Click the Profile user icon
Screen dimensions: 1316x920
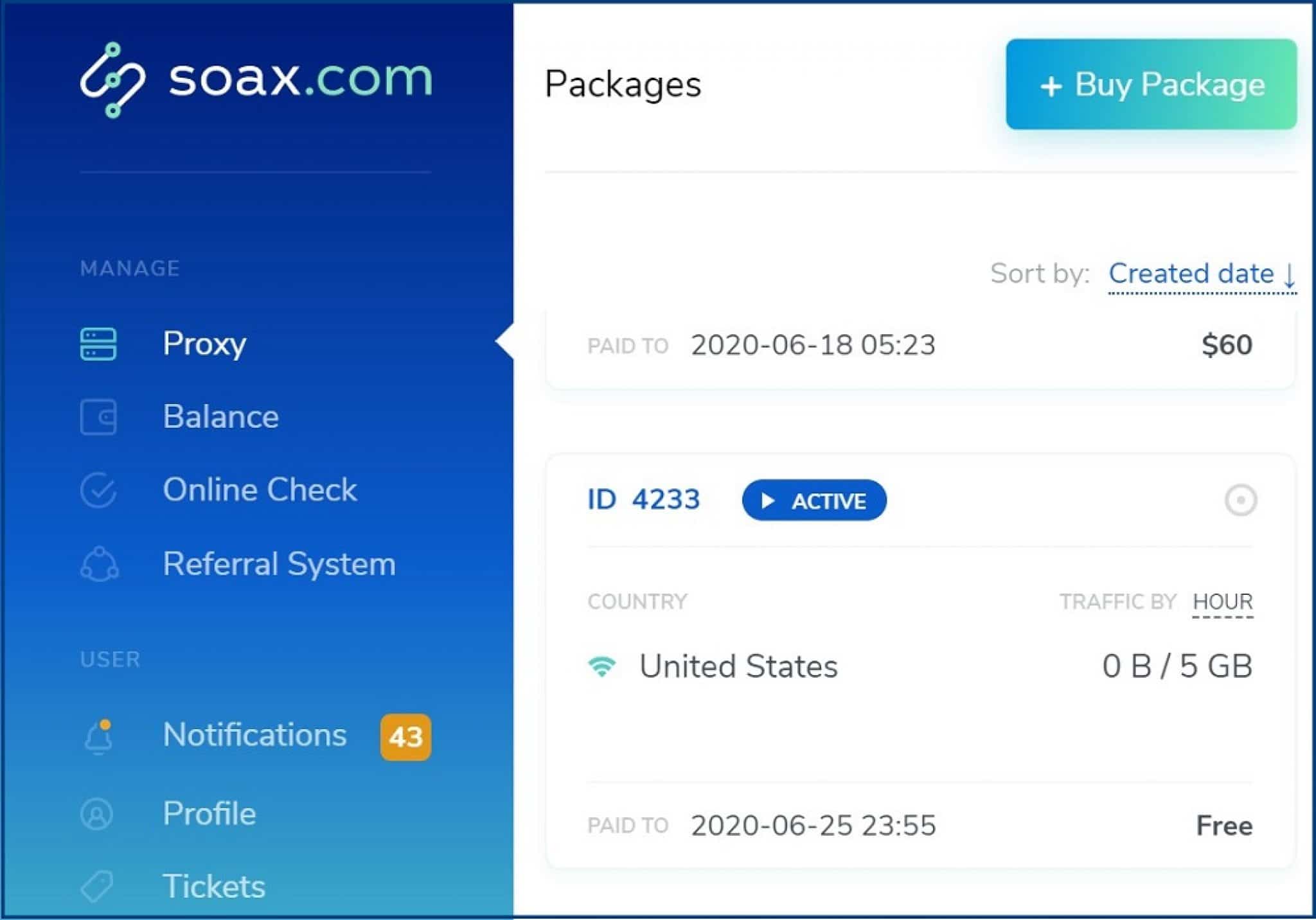point(97,814)
